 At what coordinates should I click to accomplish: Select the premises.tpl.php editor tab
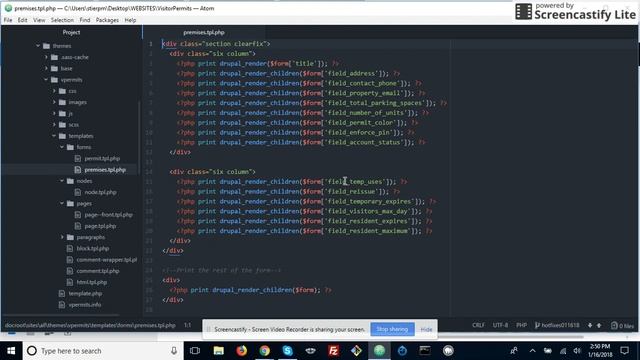click(x=204, y=32)
